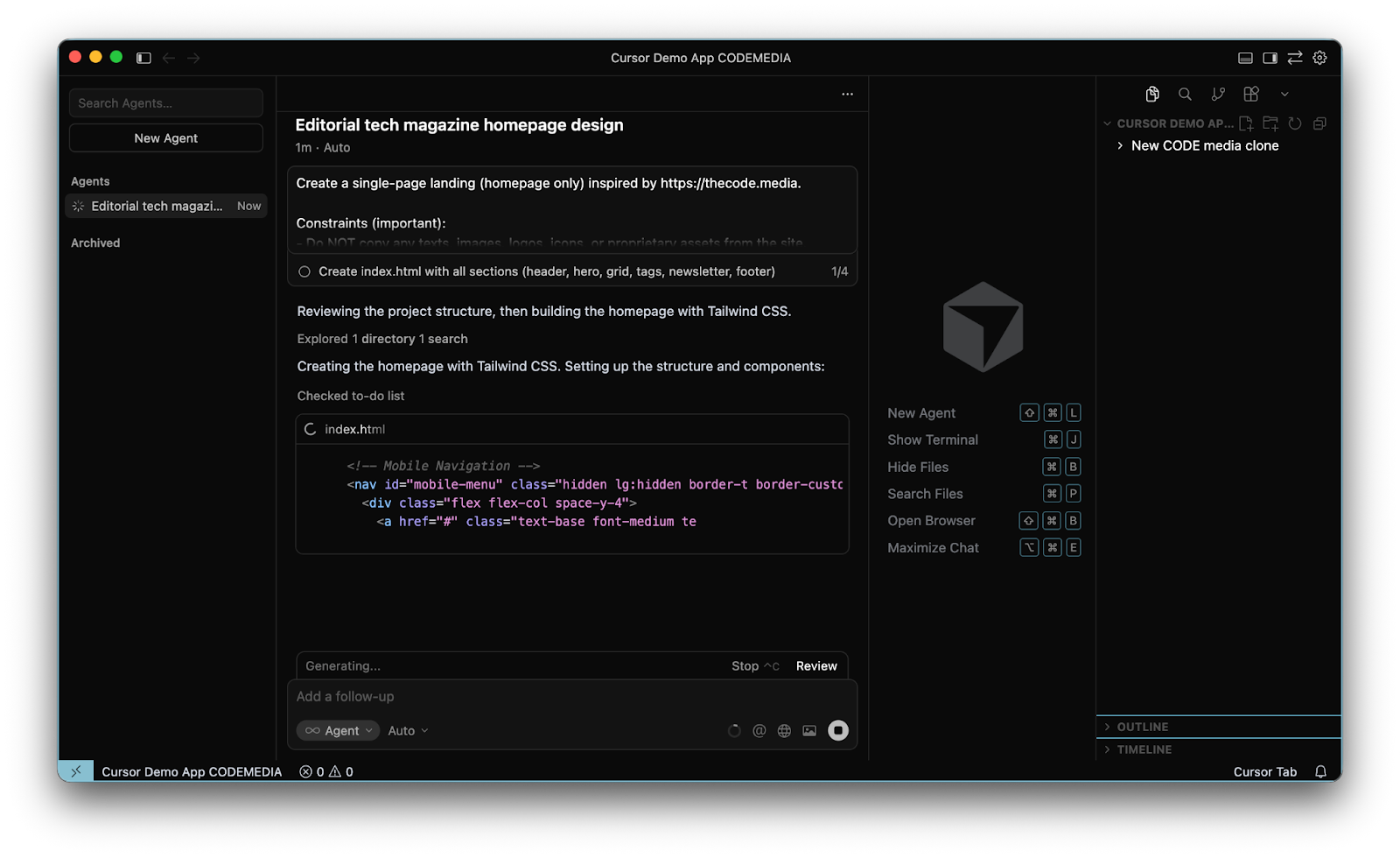Click the notifications bell icon
Screen dimensions: 1400x858
pos(1320,771)
